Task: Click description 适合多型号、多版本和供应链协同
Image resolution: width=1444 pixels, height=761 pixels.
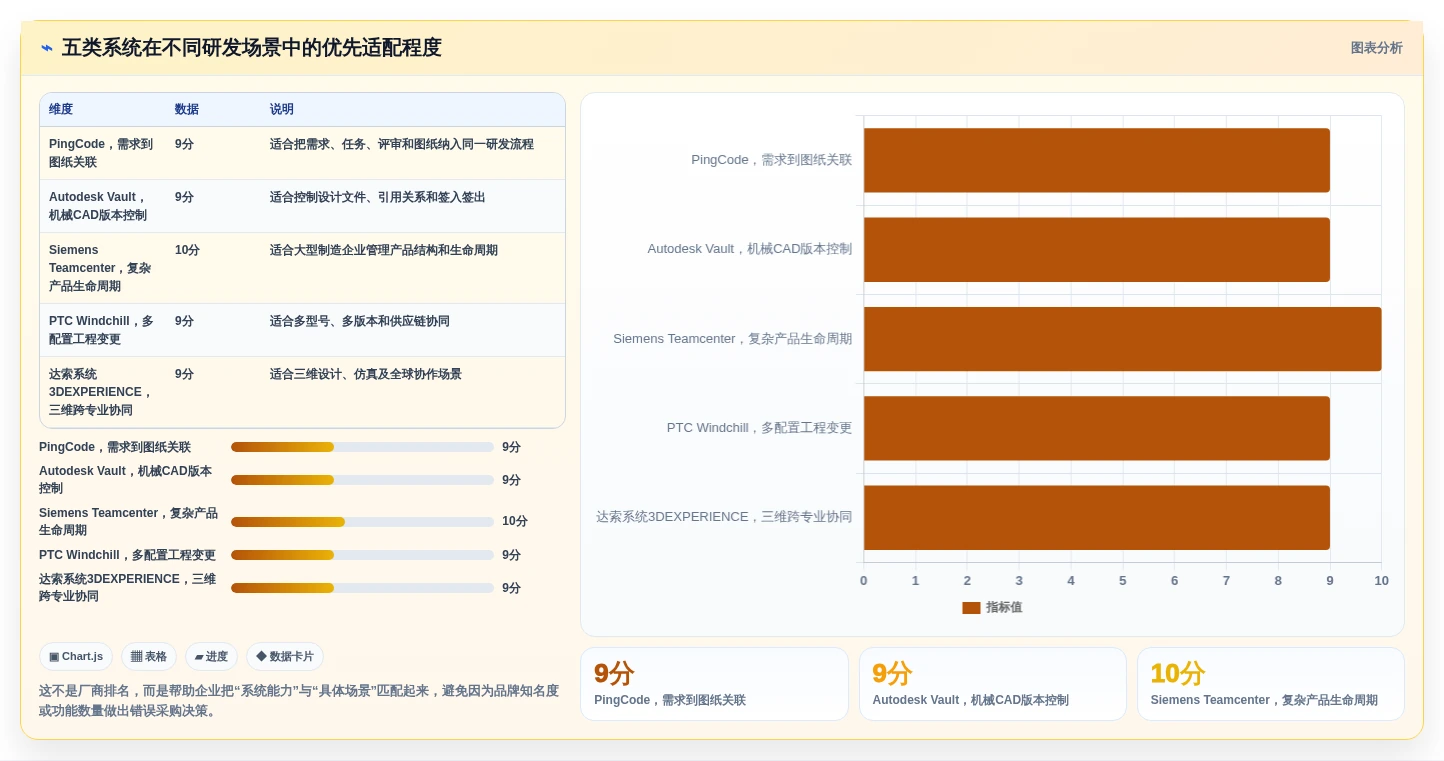Action: point(359,321)
